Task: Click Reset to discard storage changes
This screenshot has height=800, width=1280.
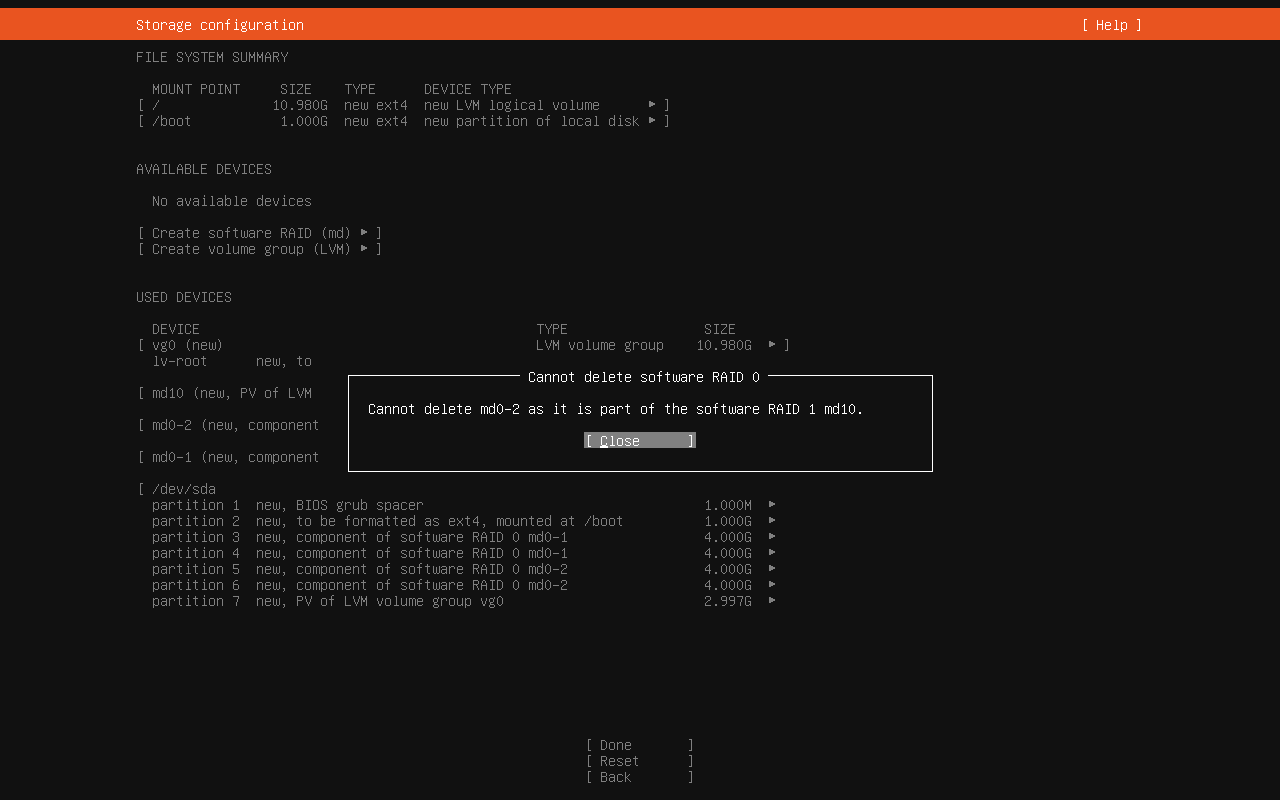Action: point(639,761)
